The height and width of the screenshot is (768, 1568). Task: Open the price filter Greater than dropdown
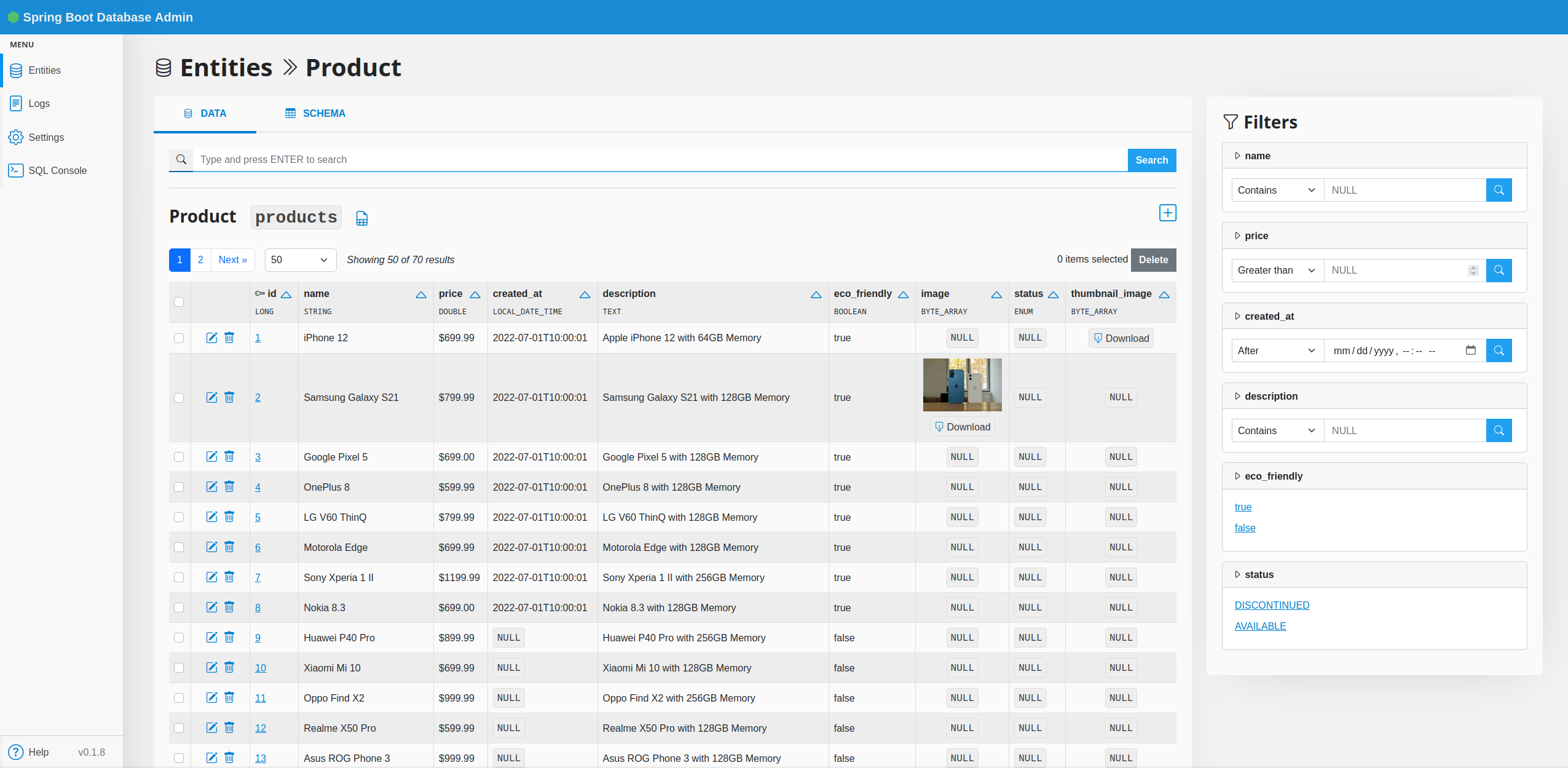pos(1277,271)
